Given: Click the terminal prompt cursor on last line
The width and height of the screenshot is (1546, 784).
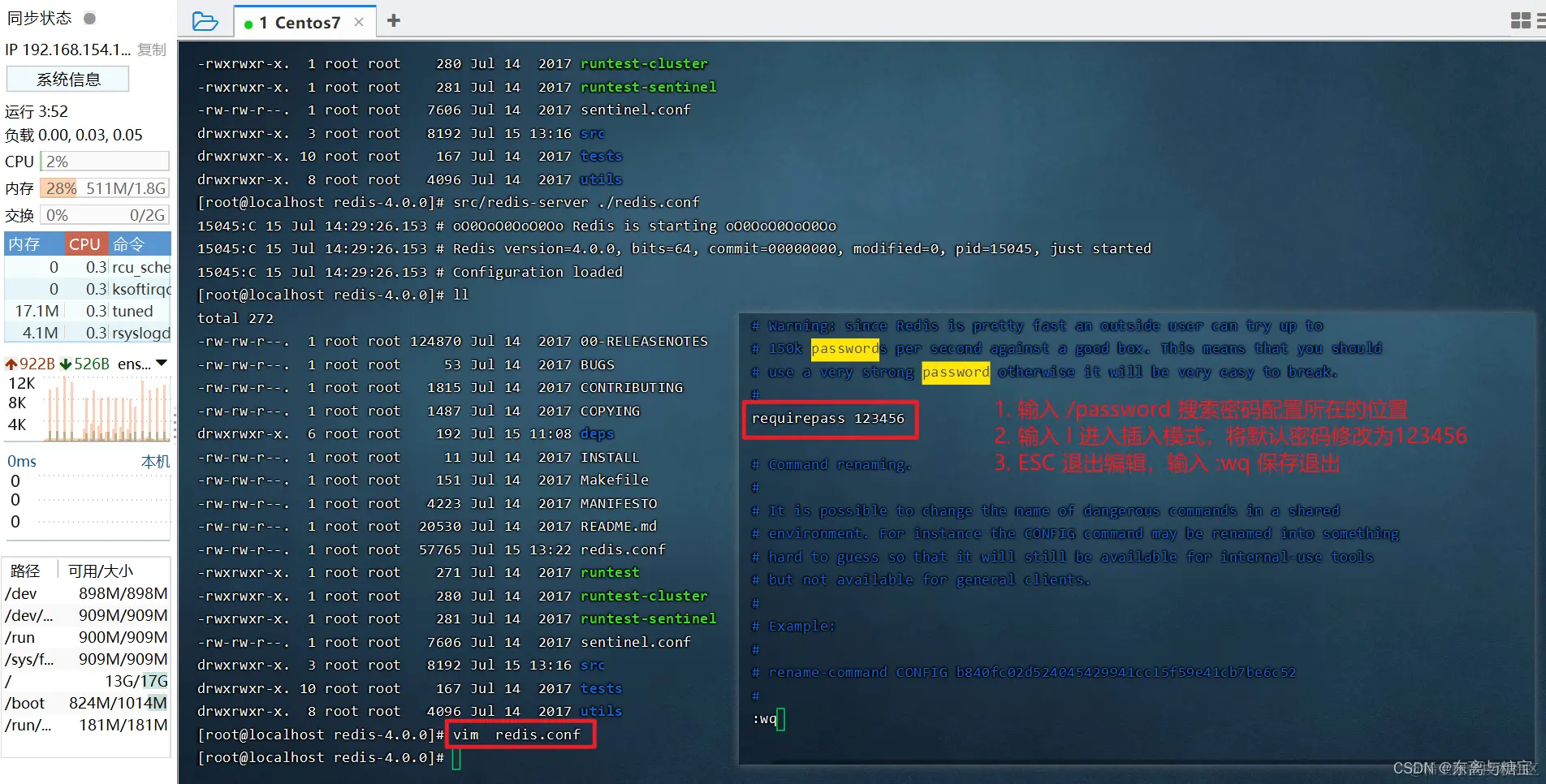Looking at the screenshot, I should point(456,758).
